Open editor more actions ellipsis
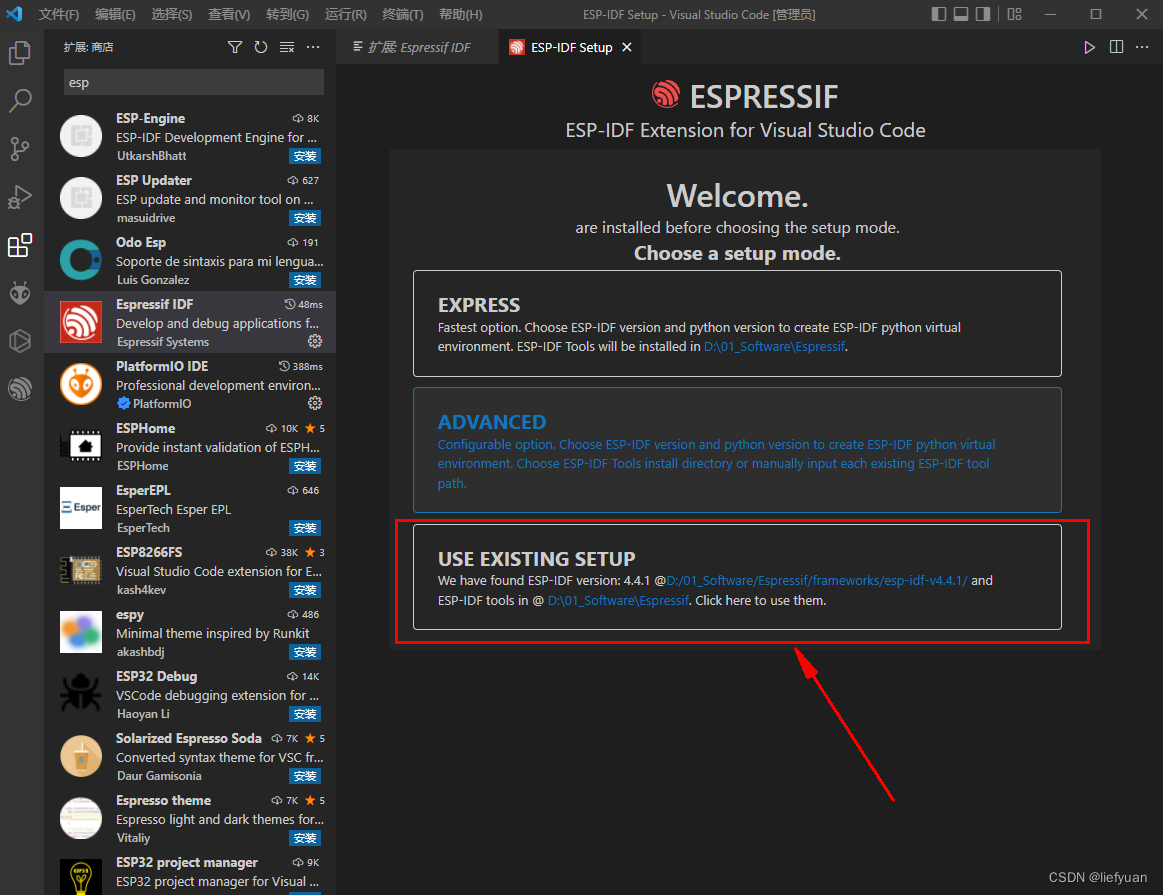 1142,47
